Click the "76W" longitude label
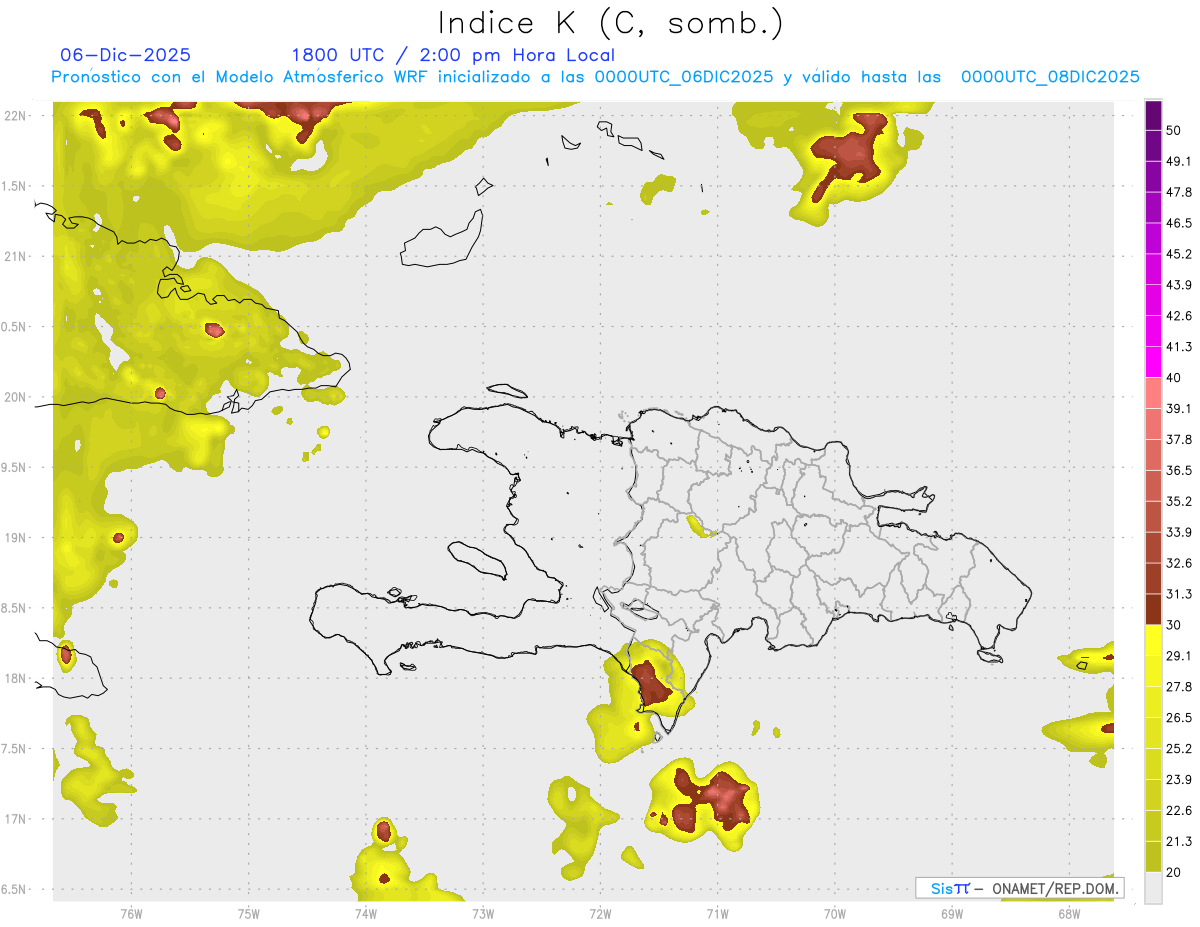The image size is (1200, 927). [131, 914]
